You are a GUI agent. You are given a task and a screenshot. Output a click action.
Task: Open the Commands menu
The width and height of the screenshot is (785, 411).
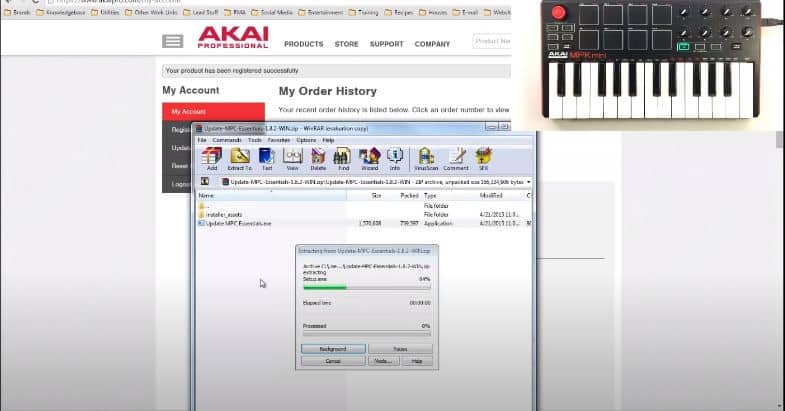point(227,140)
